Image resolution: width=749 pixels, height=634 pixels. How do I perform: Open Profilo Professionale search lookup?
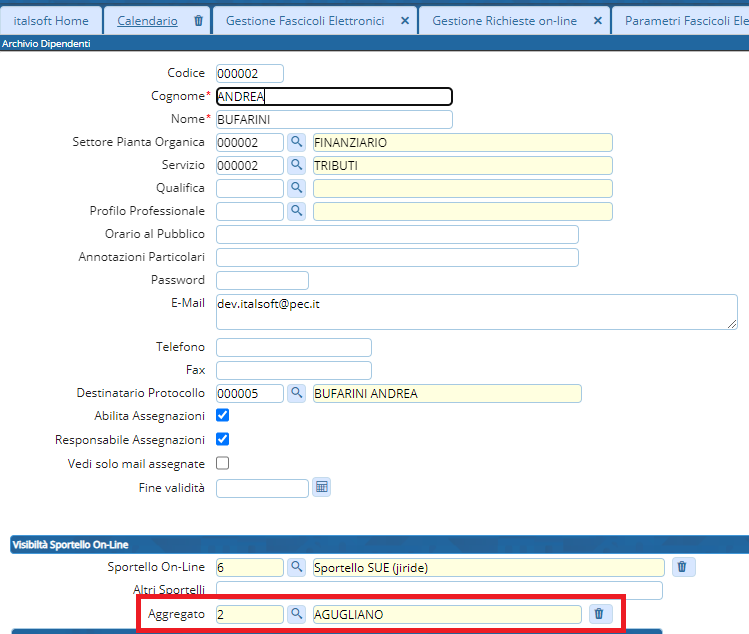tap(297, 211)
